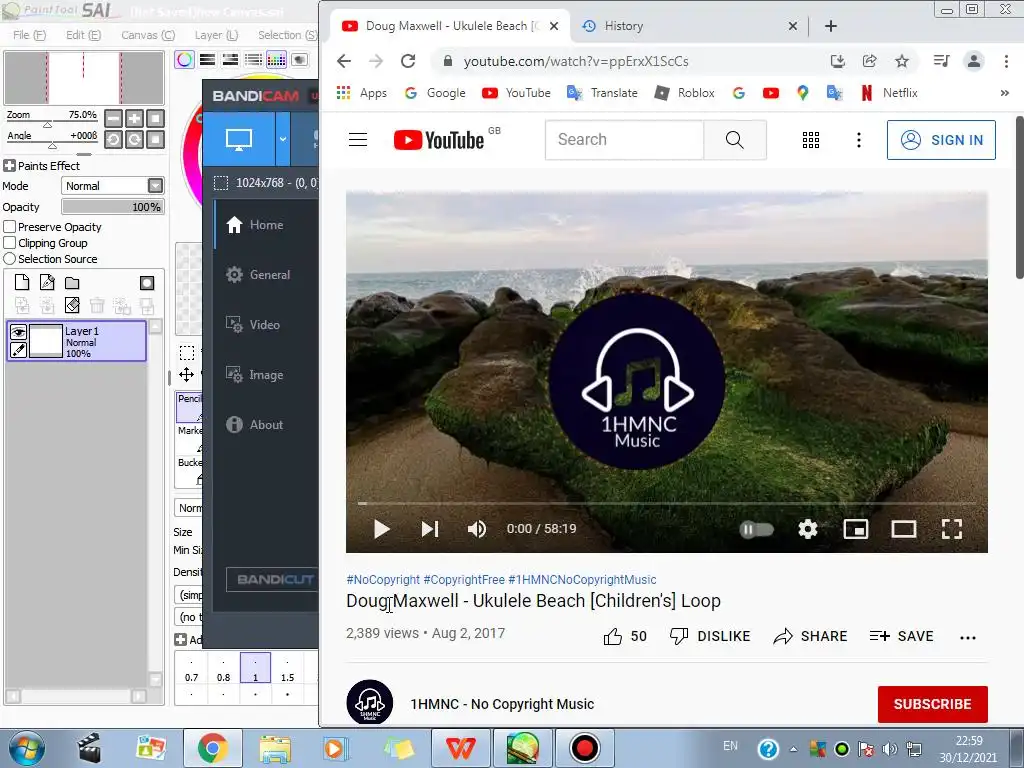Screen dimensions: 1024x768
Task: Click the layer Opacity slider bar
Action: click(113, 207)
